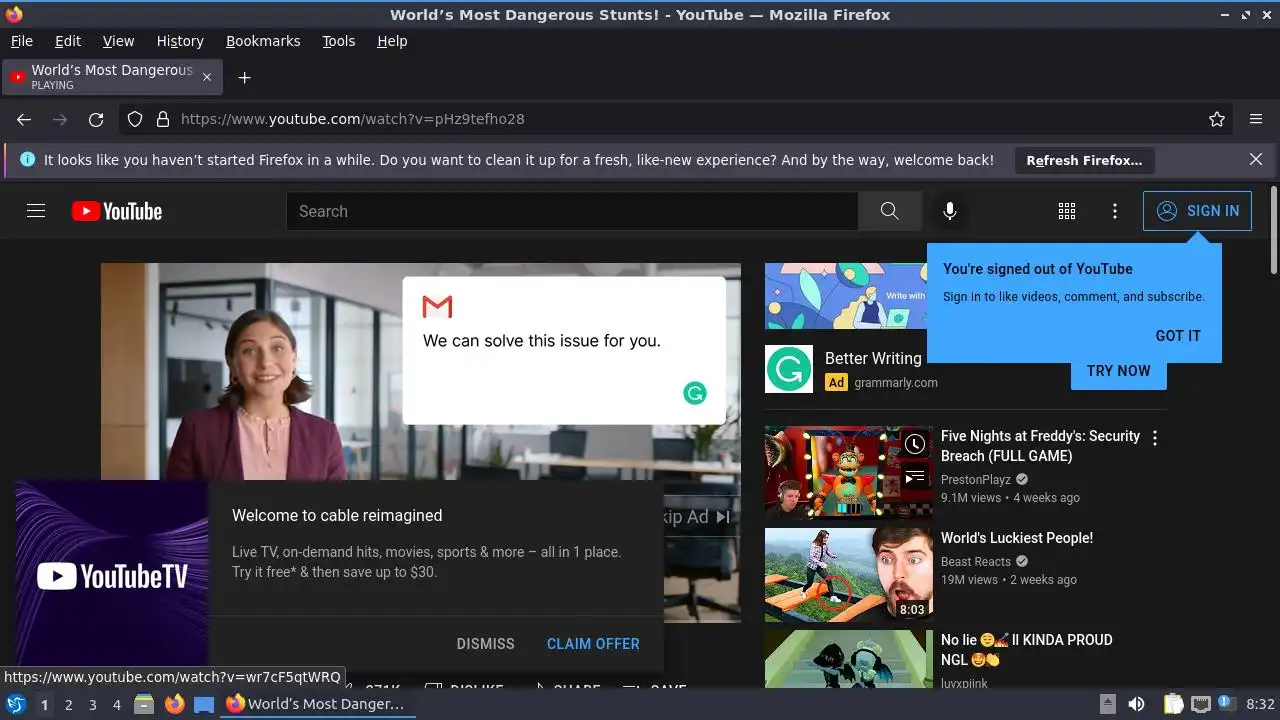
Task: Open the View menu
Action: [x=118, y=41]
